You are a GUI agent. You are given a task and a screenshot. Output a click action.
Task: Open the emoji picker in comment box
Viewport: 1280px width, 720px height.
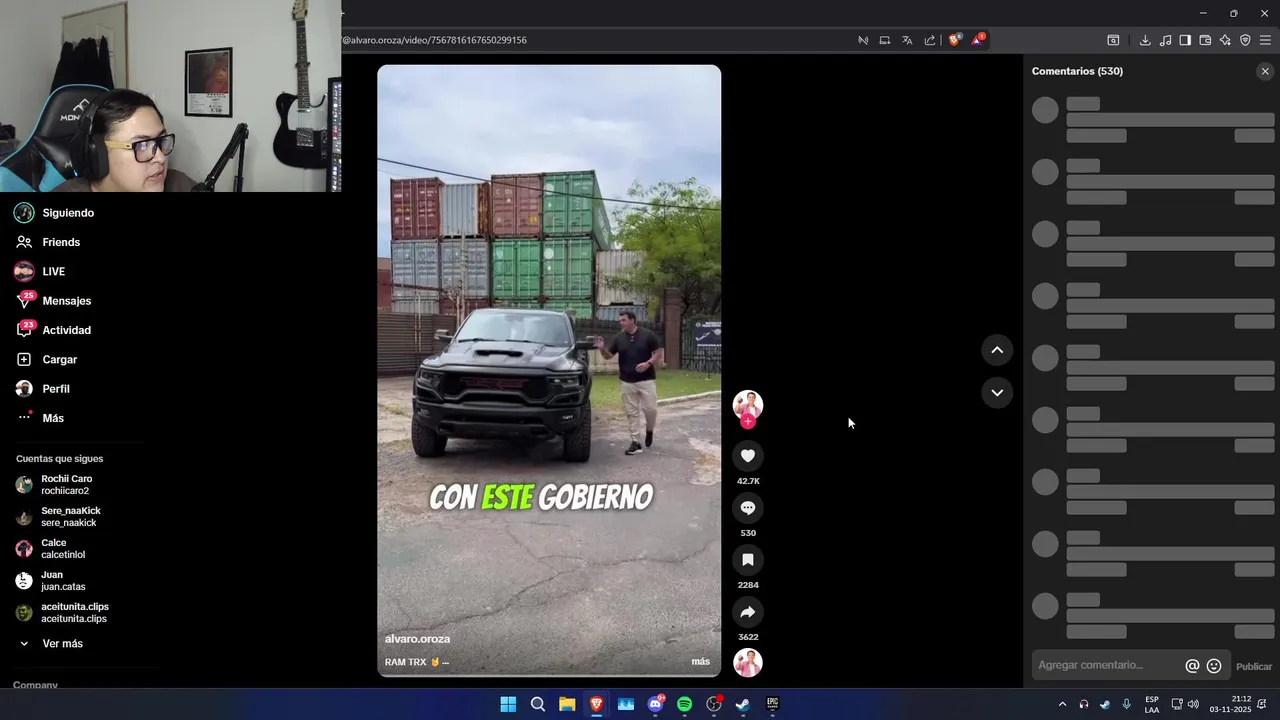1214,666
